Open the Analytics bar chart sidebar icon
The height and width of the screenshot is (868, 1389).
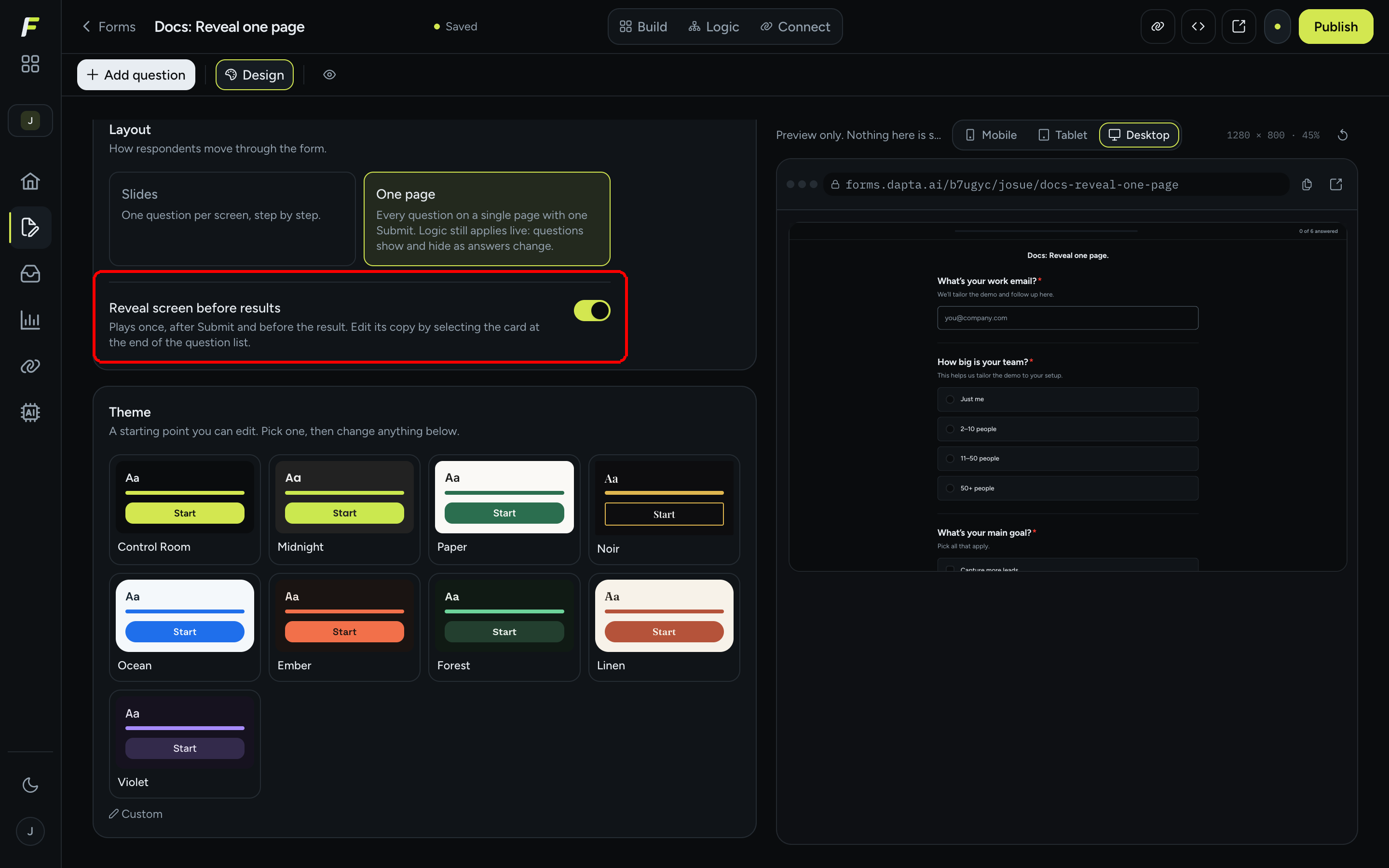pyautogui.click(x=30, y=320)
